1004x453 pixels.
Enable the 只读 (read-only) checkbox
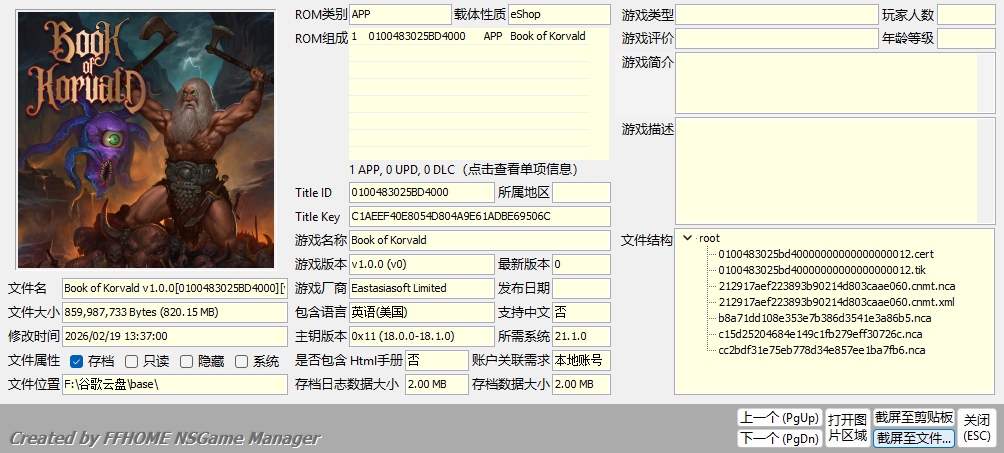tap(132, 361)
